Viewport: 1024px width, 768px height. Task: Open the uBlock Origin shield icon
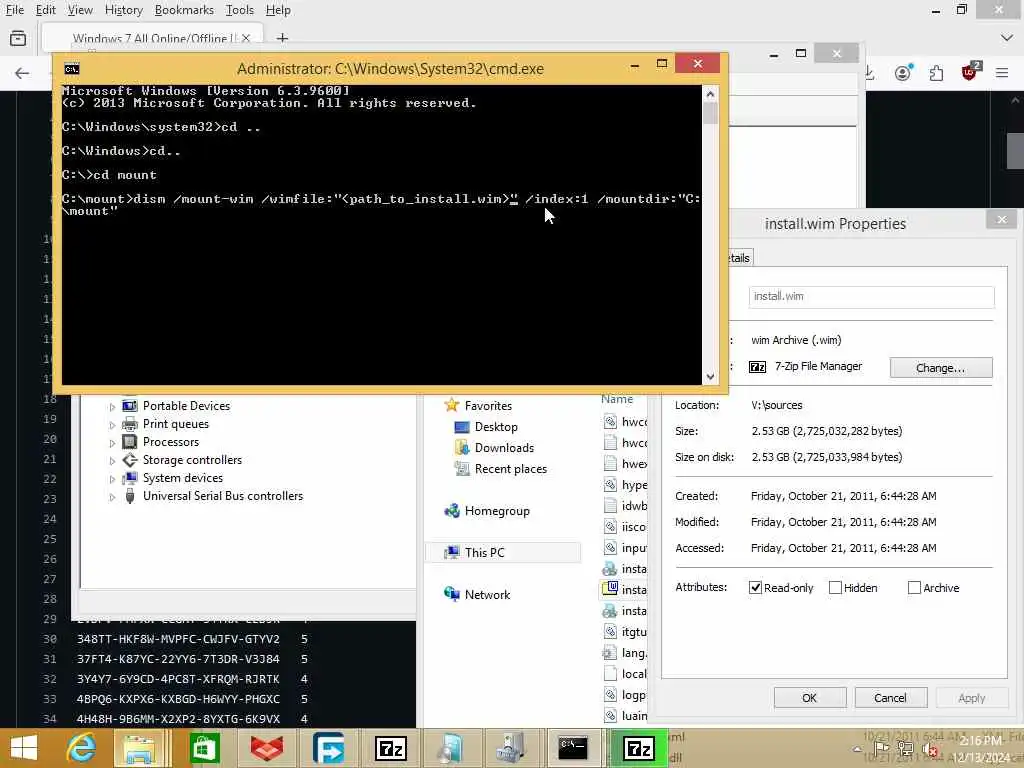[x=970, y=71]
